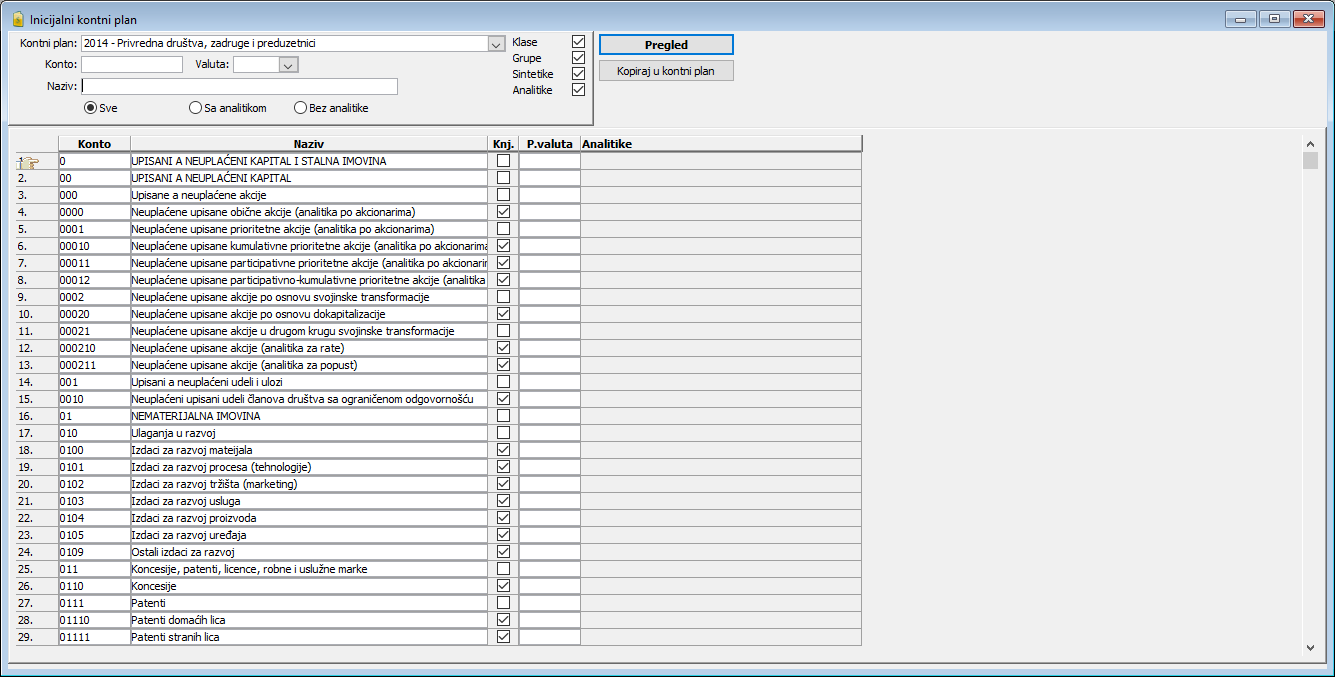Click into the Konto input field
This screenshot has width=1335, height=677.
[x=132, y=65]
